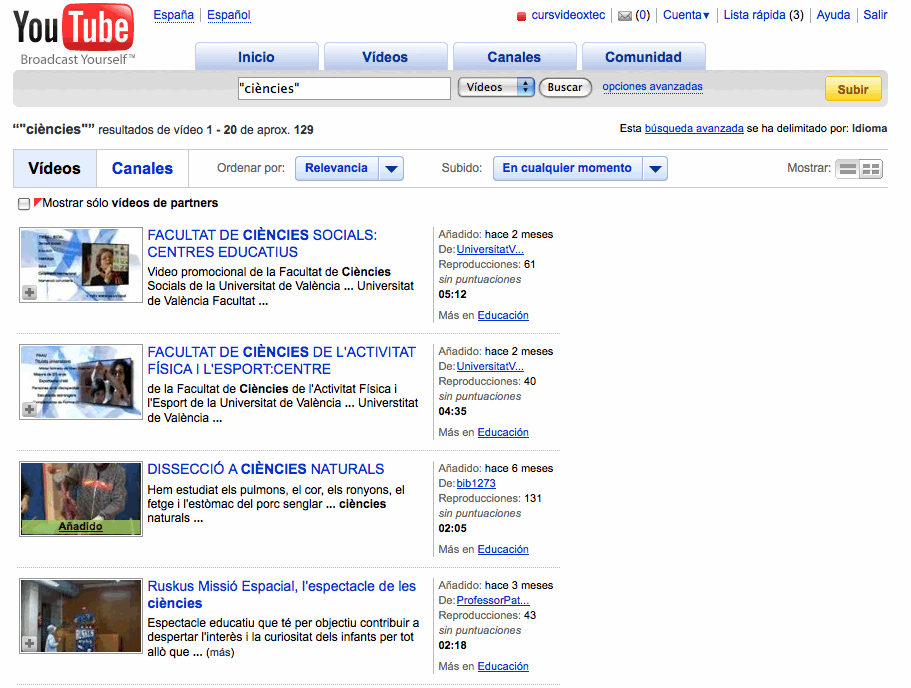Open Facultat de Ciències Socials video thumbnail
This screenshot has height=688, width=911.
(x=81, y=265)
